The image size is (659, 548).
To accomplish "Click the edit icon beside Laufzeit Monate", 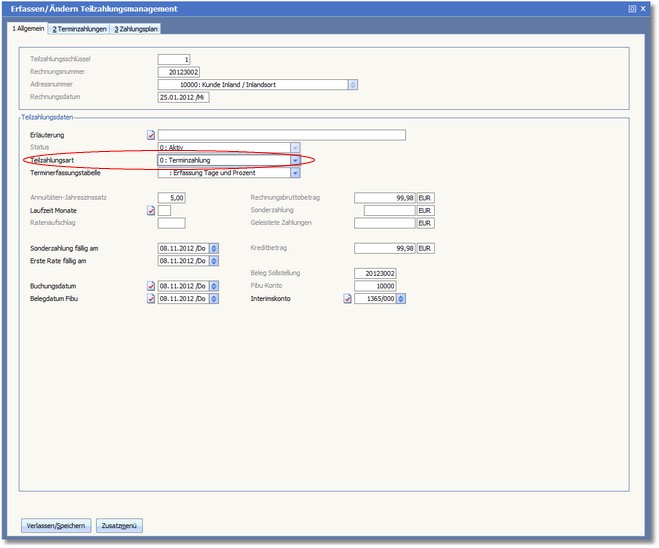I will point(151,211).
